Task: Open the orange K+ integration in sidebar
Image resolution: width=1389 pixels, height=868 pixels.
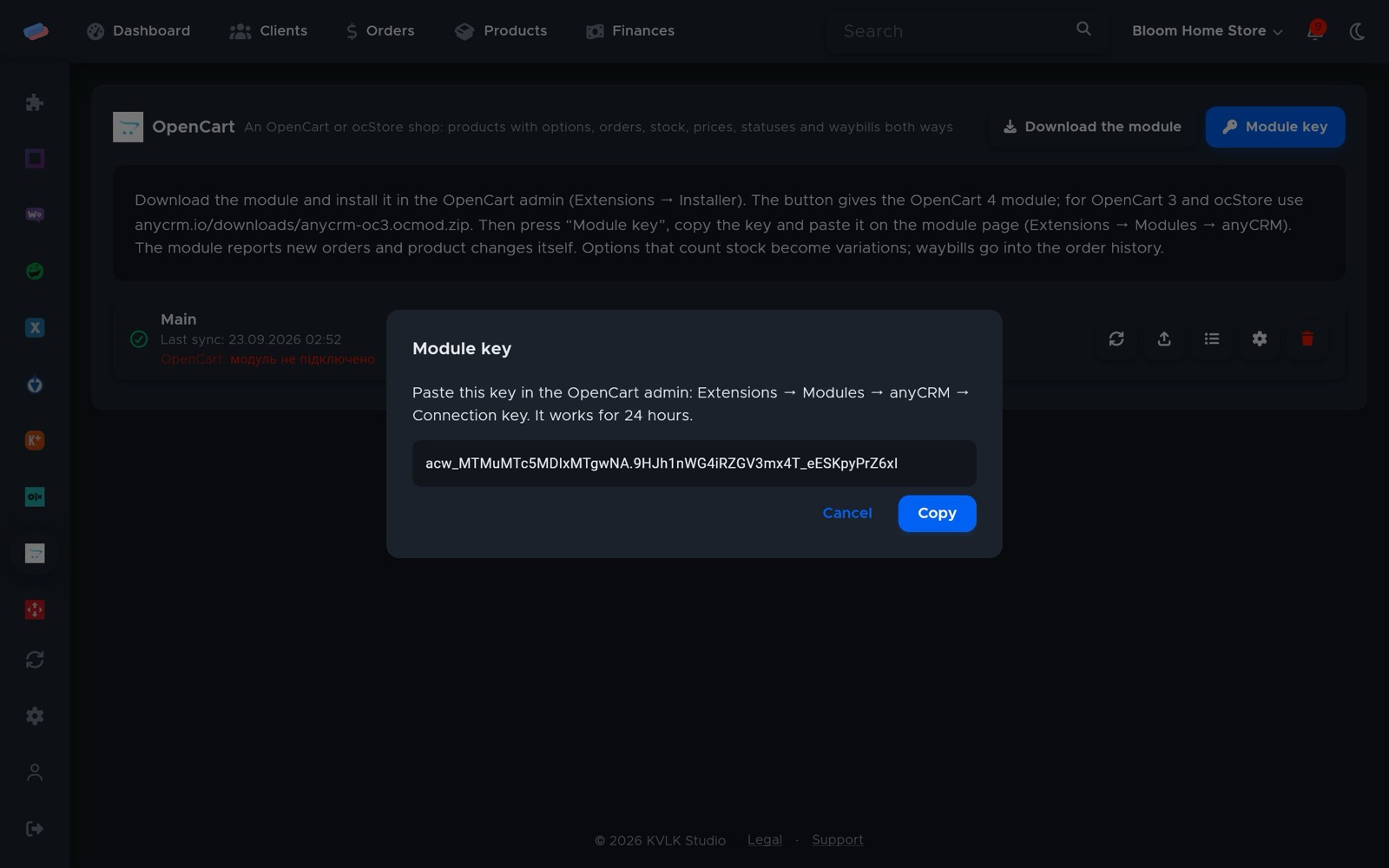Action: click(x=35, y=440)
